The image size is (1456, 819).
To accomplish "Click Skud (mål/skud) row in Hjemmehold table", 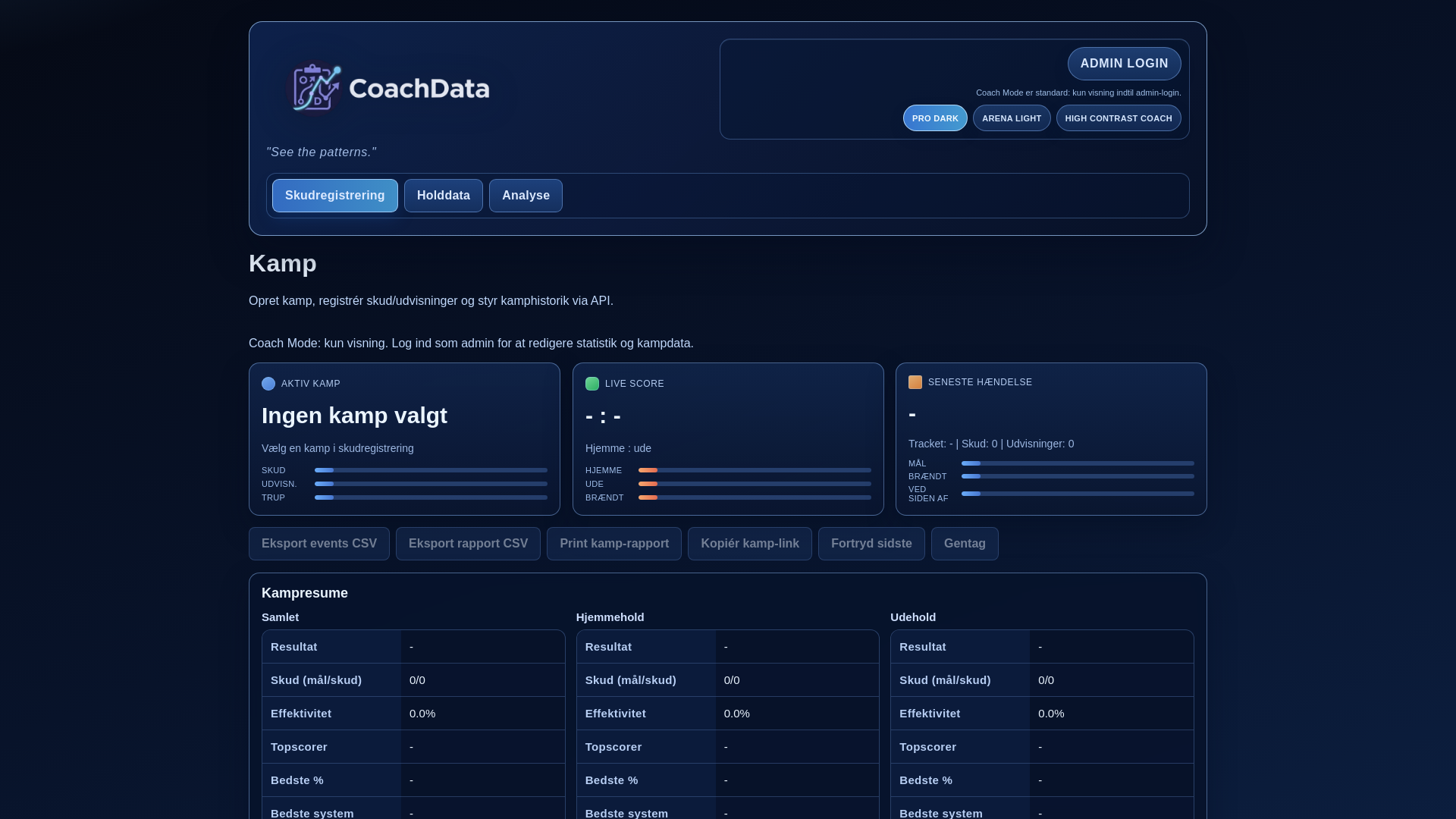I will [x=728, y=680].
